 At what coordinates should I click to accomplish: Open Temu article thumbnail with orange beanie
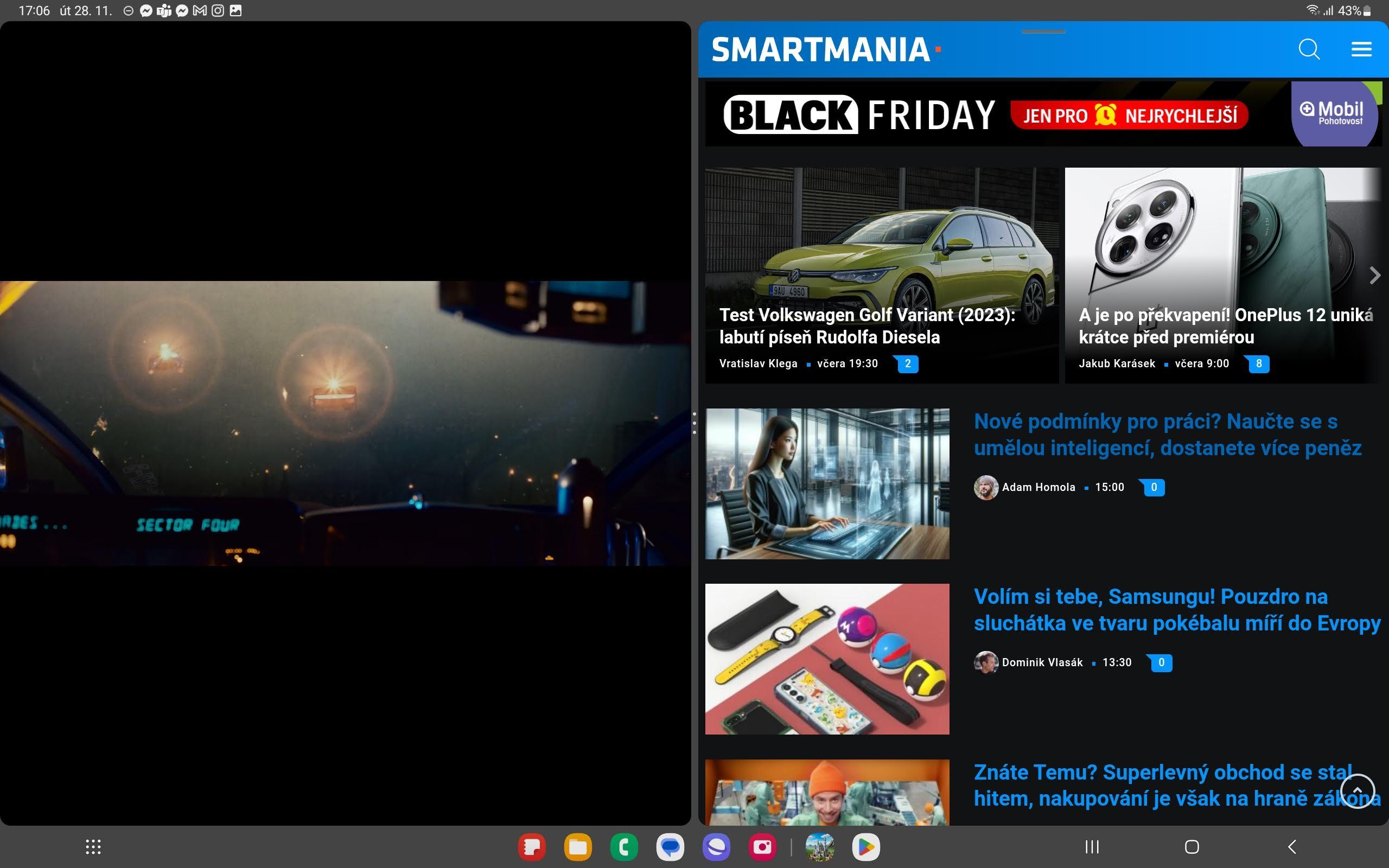click(x=827, y=792)
